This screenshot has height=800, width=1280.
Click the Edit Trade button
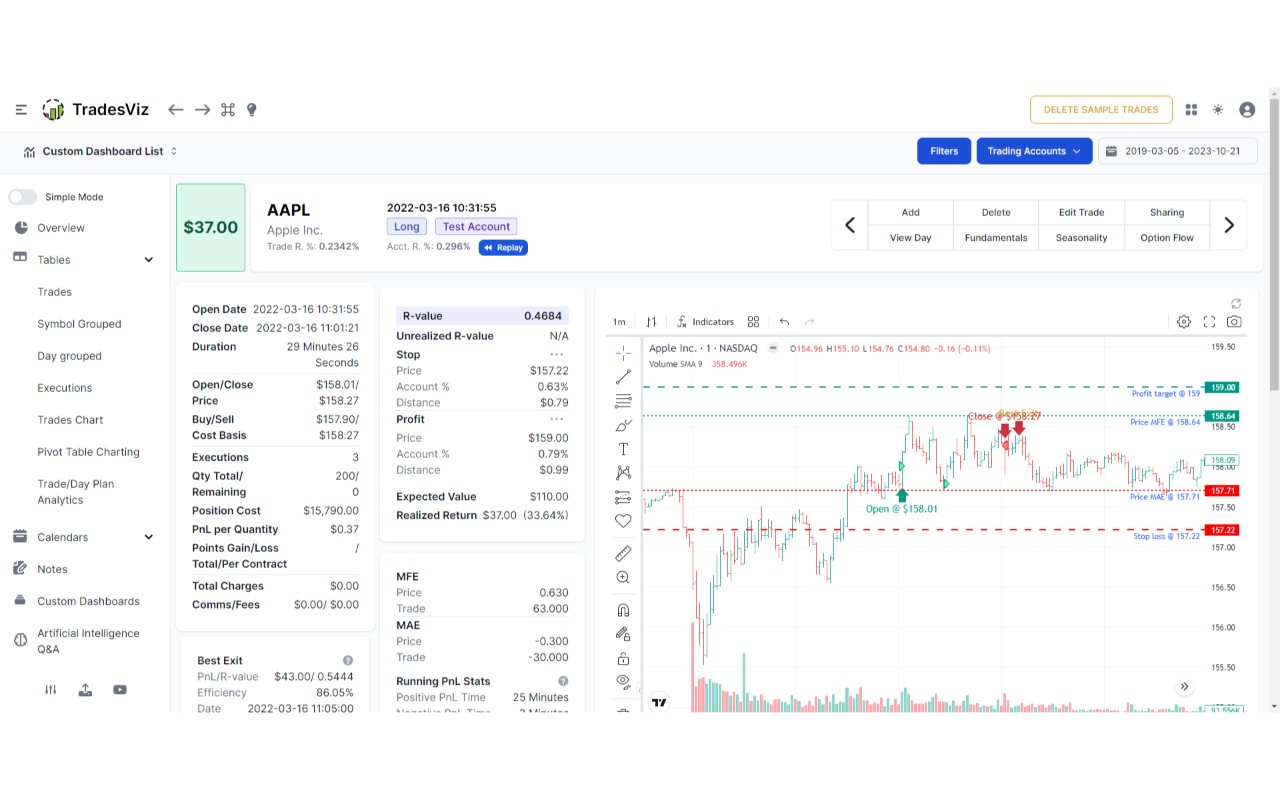point(1082,212)
